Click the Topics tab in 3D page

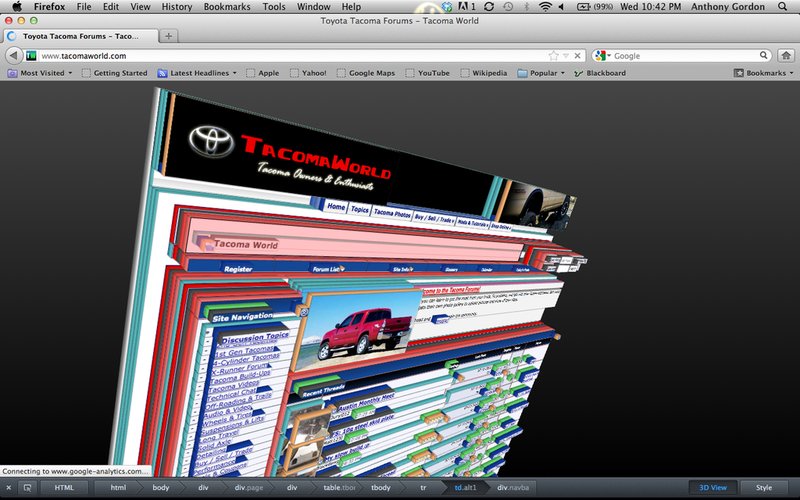tap(360, 209)
